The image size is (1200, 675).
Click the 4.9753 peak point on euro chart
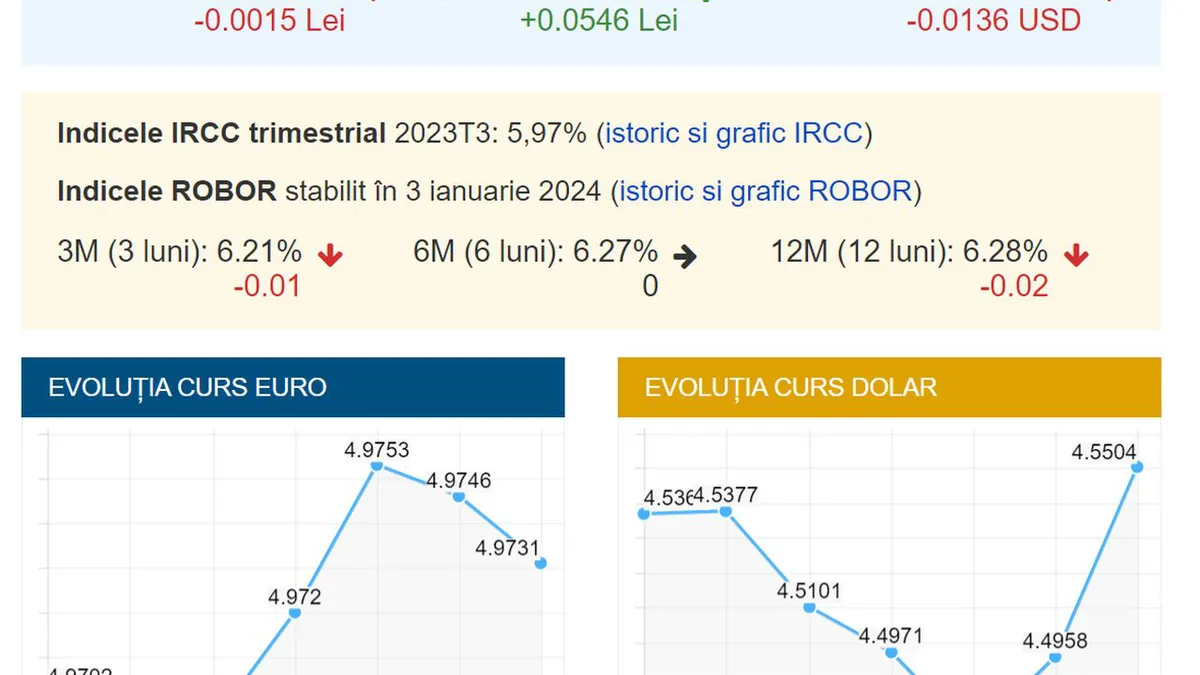(x=377, y=466)
